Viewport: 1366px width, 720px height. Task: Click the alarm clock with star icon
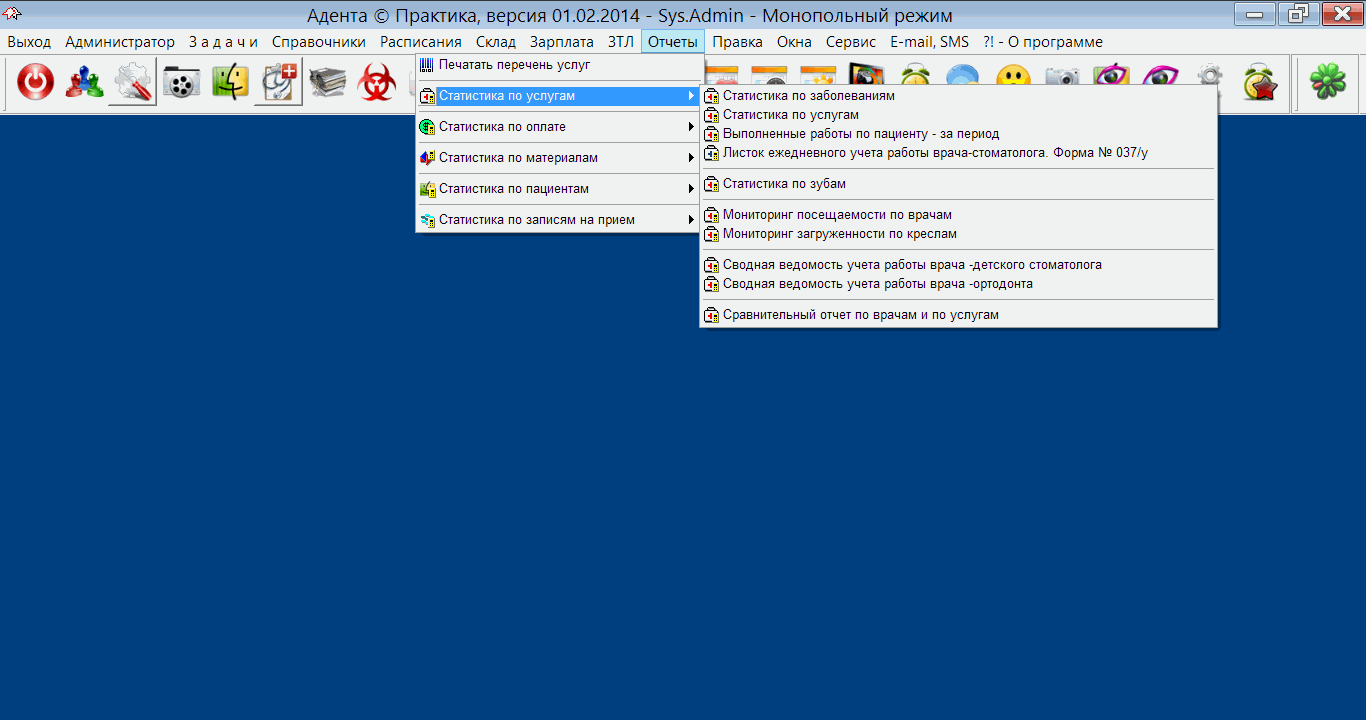[x=1259, y=83]
